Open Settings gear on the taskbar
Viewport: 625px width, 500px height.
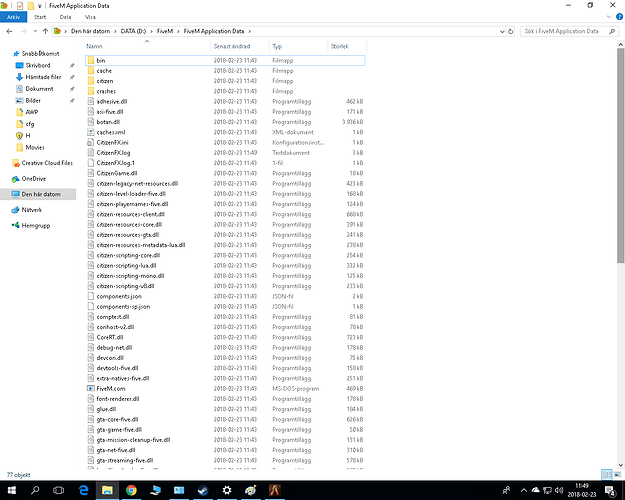(x=227, y=490)
